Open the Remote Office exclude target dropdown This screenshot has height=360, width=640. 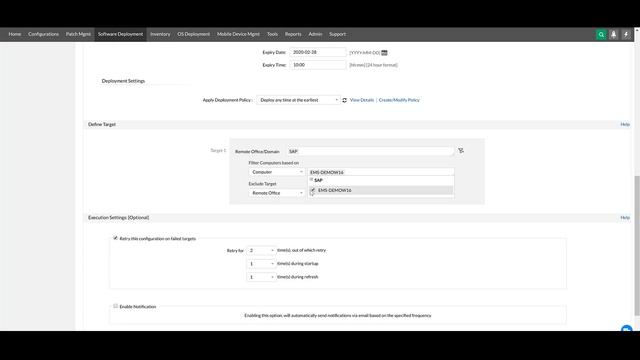coord(277,193)
